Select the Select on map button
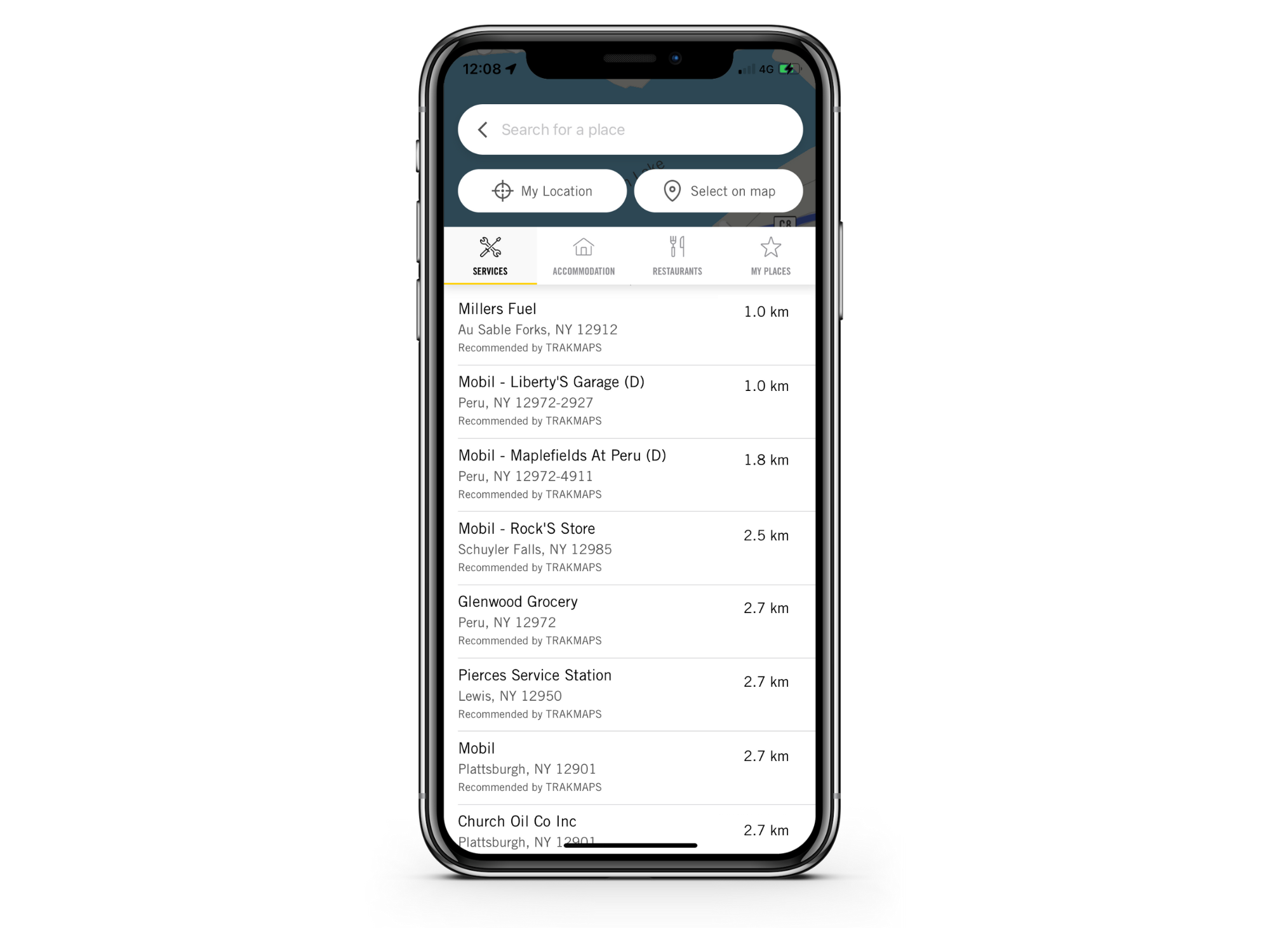Screen dimensions: 1270x952 720,191
